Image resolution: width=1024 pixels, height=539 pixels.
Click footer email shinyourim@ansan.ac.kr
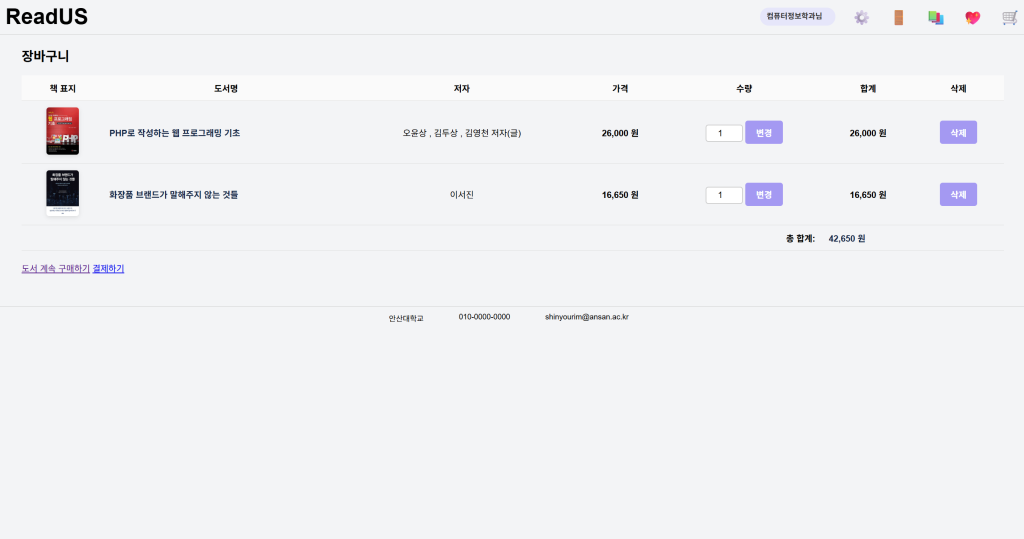tap(586, 317)
